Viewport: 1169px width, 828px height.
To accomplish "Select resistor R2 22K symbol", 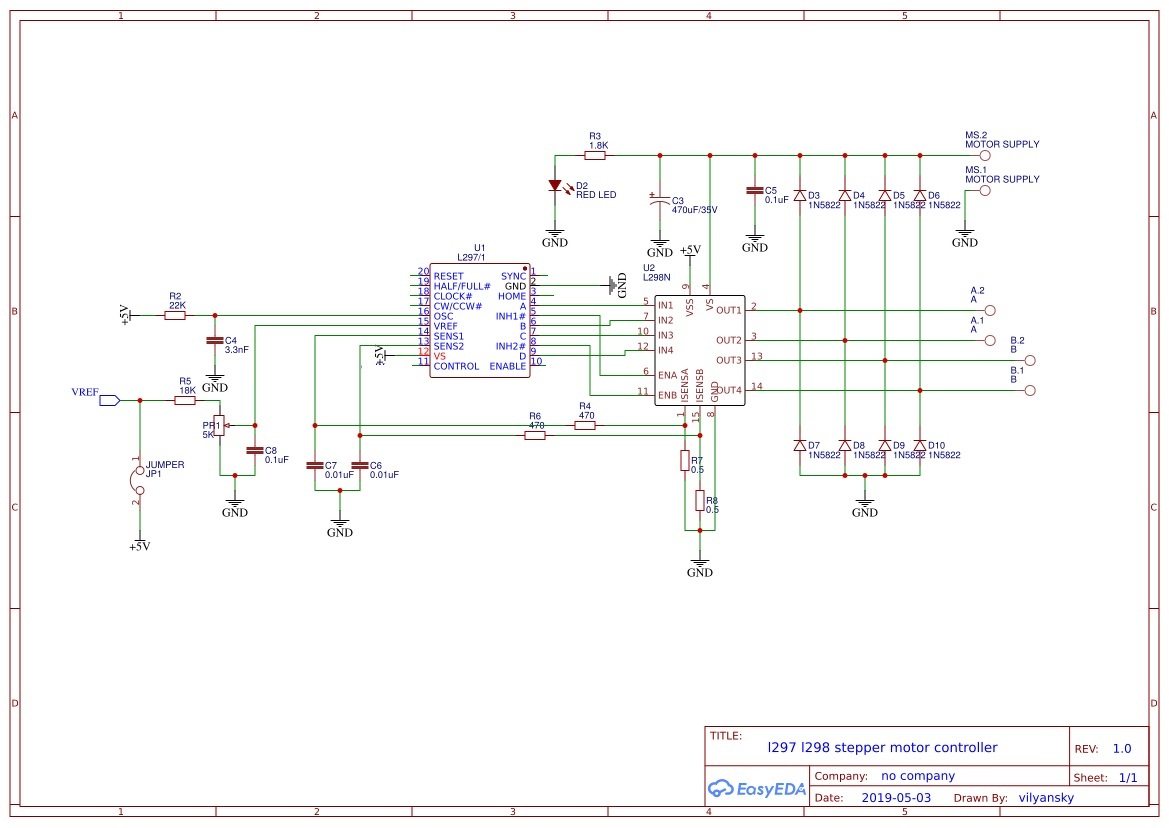I will pyautogui.click(x=174, y=315).
